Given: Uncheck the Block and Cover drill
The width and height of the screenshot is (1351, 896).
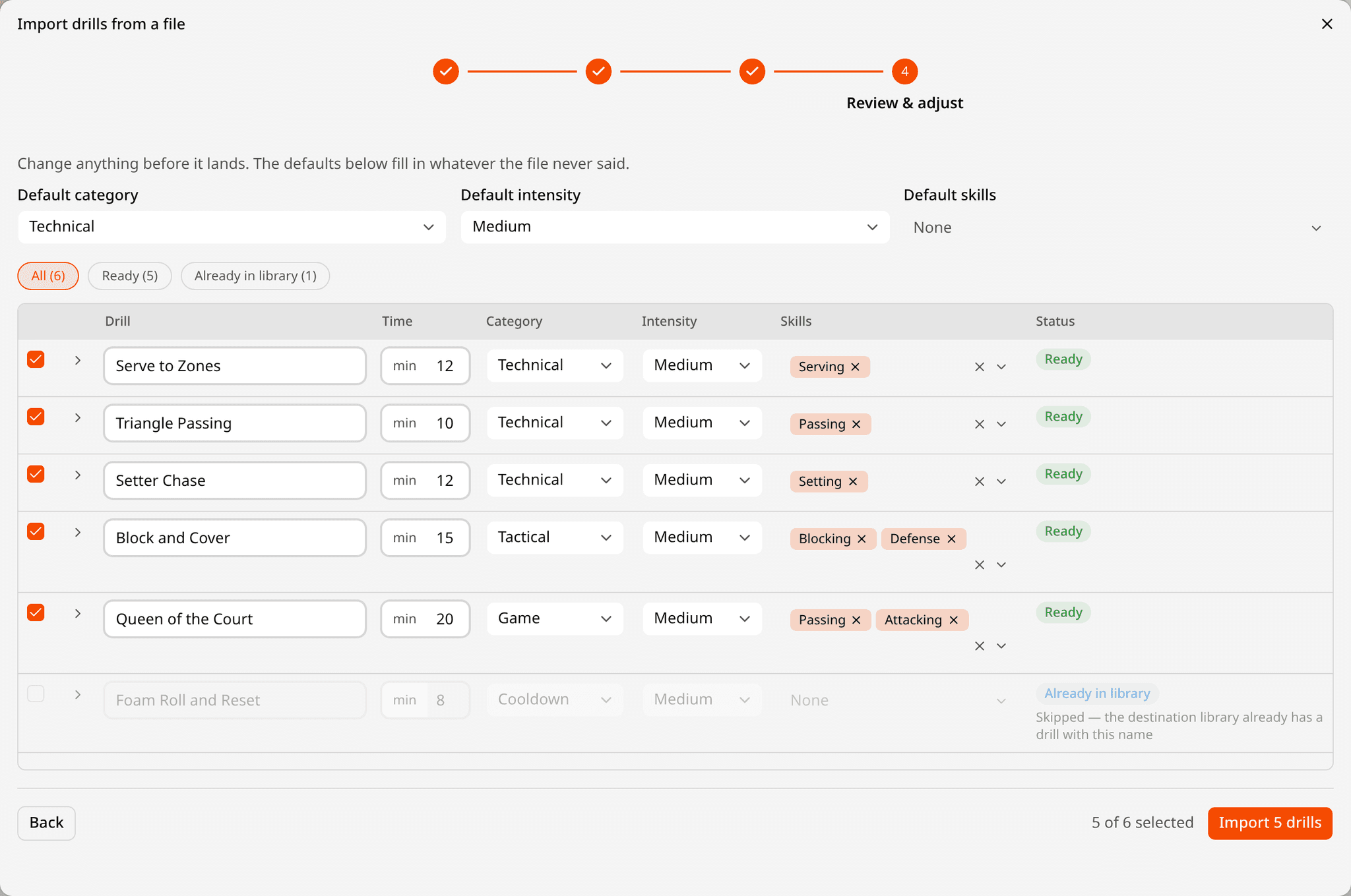Looking at the screenshot, I should [x=36, y=531].
